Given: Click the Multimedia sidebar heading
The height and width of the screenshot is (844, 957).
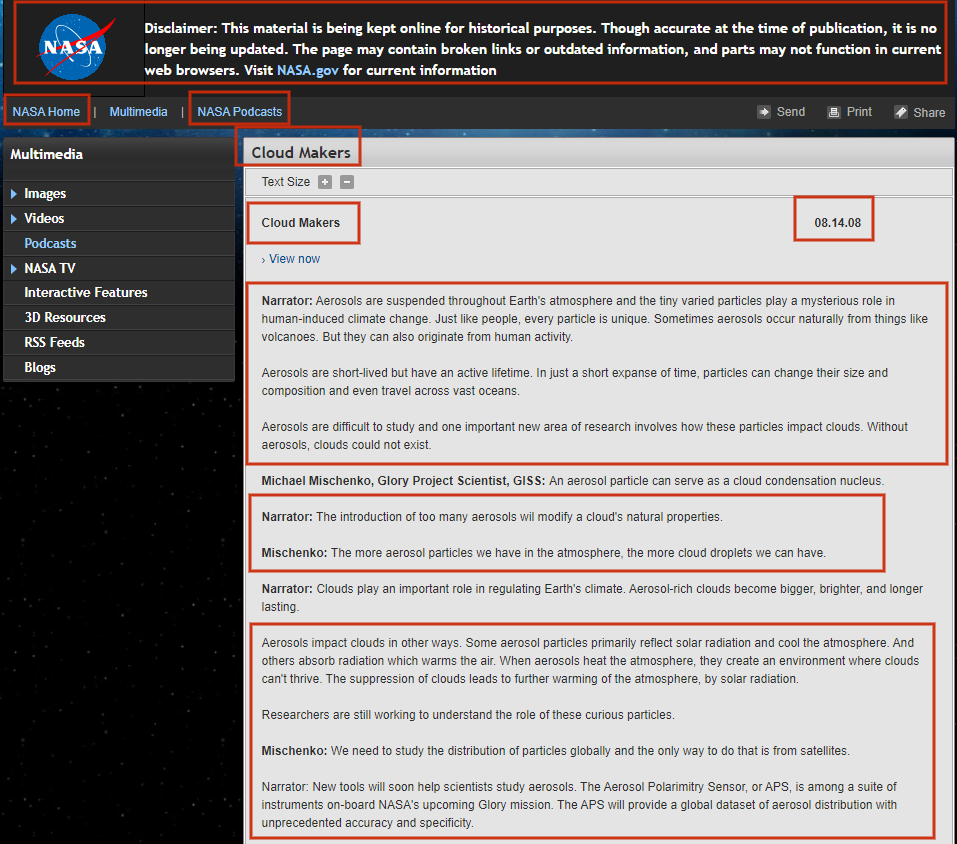Looking at the screenshot, I should pos(46,154).
